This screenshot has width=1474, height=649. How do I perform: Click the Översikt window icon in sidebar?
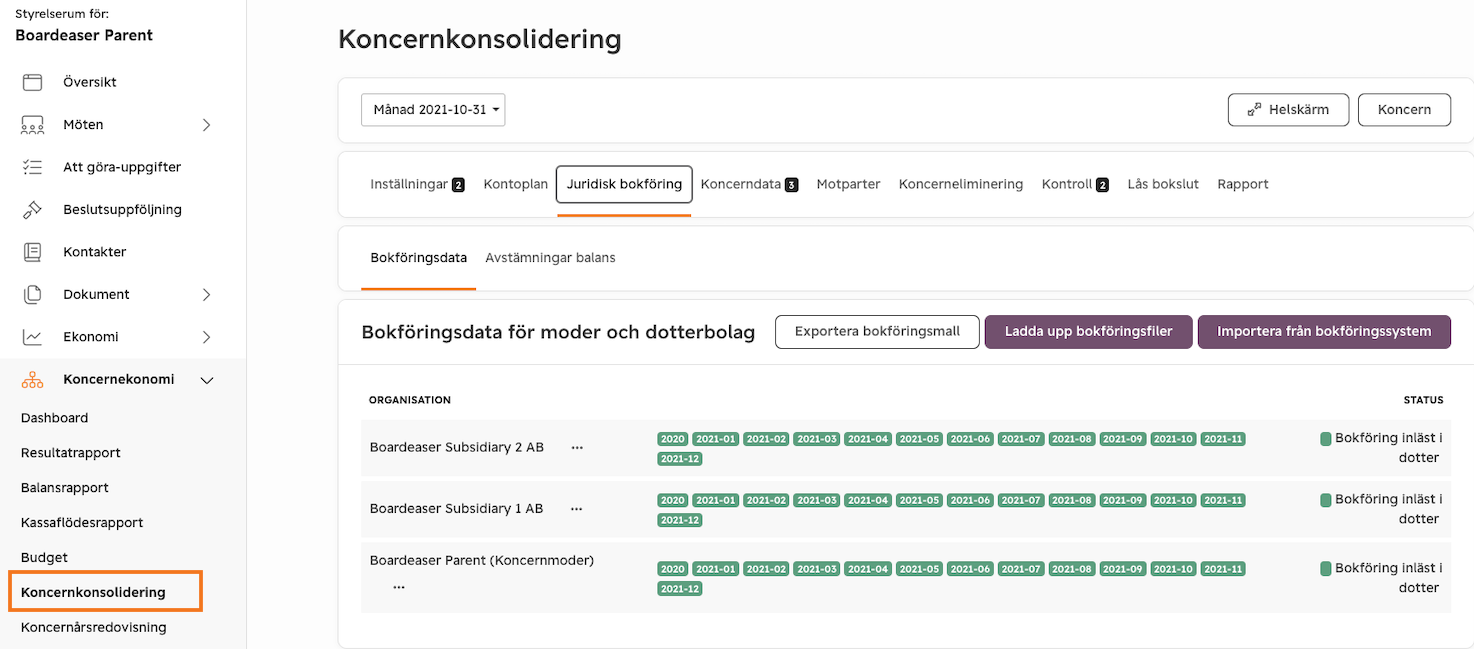click(33, 82)
